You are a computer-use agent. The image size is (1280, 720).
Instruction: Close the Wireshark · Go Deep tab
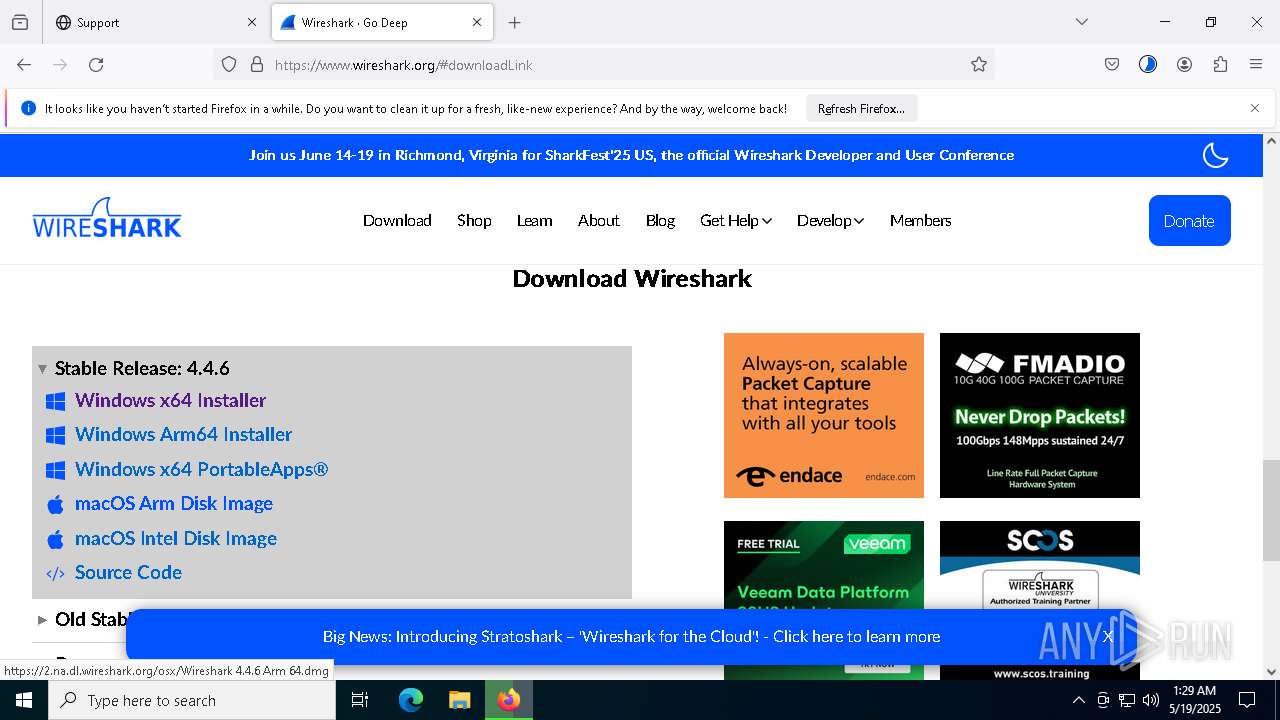[477, 22]
